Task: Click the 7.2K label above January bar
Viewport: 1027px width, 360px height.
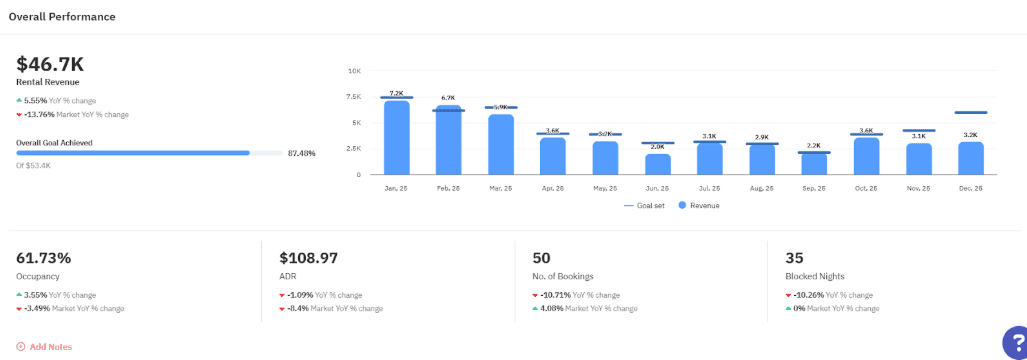Action: click(x=397, y=94)
